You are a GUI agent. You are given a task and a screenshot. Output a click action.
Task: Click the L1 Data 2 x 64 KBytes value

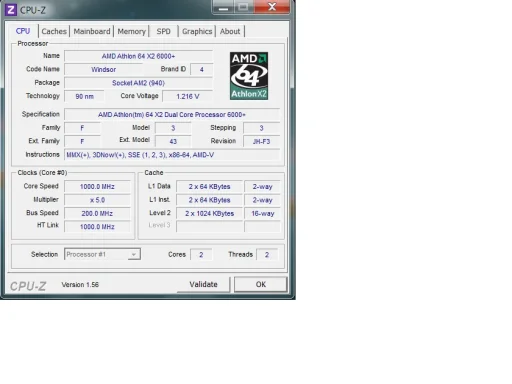209,186
